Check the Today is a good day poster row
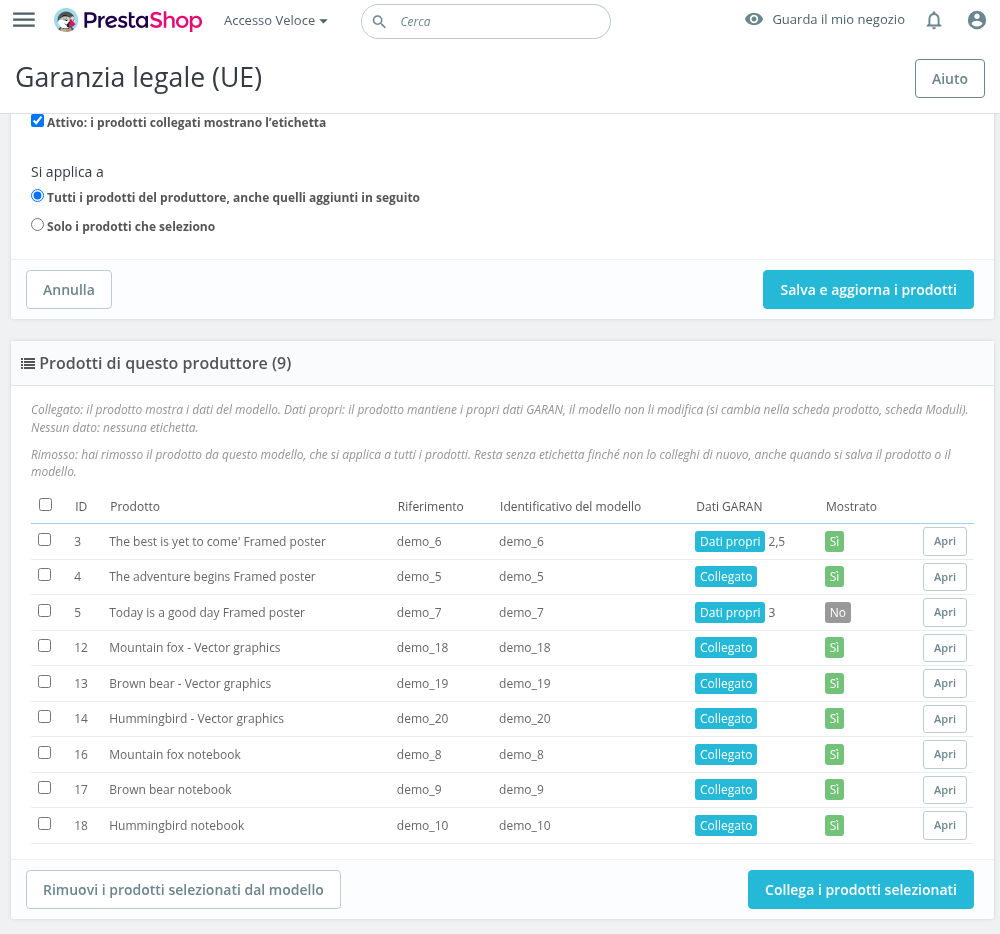1000x934 pixels. pyautogui.click(x=45, y=611)
